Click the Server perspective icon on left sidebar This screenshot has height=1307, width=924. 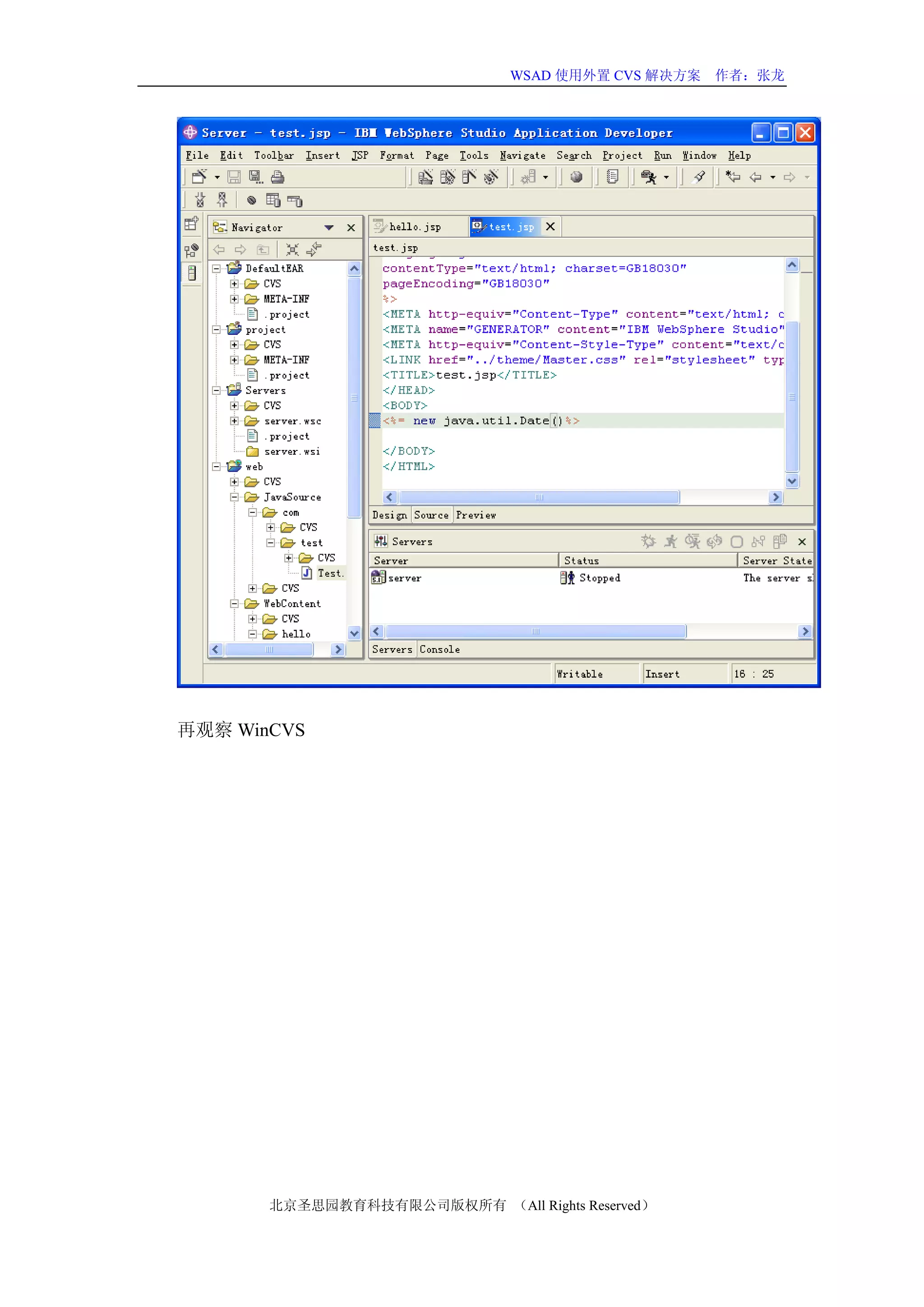[x=192, y=273]
